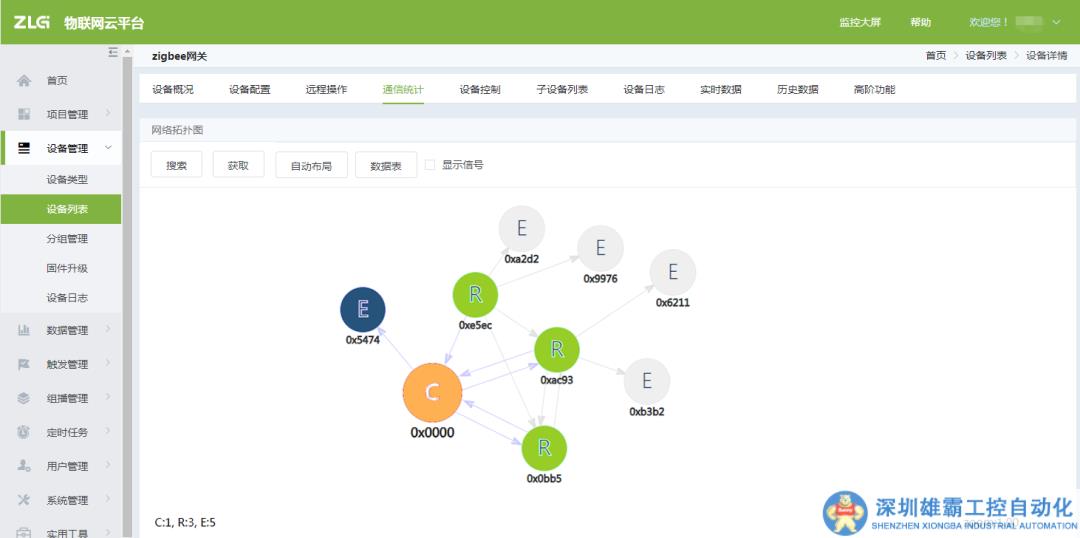Screen dimensions: 1080x538
Task: Collapse the sidebar with the top toggle icon
Action: click(113, 52)
